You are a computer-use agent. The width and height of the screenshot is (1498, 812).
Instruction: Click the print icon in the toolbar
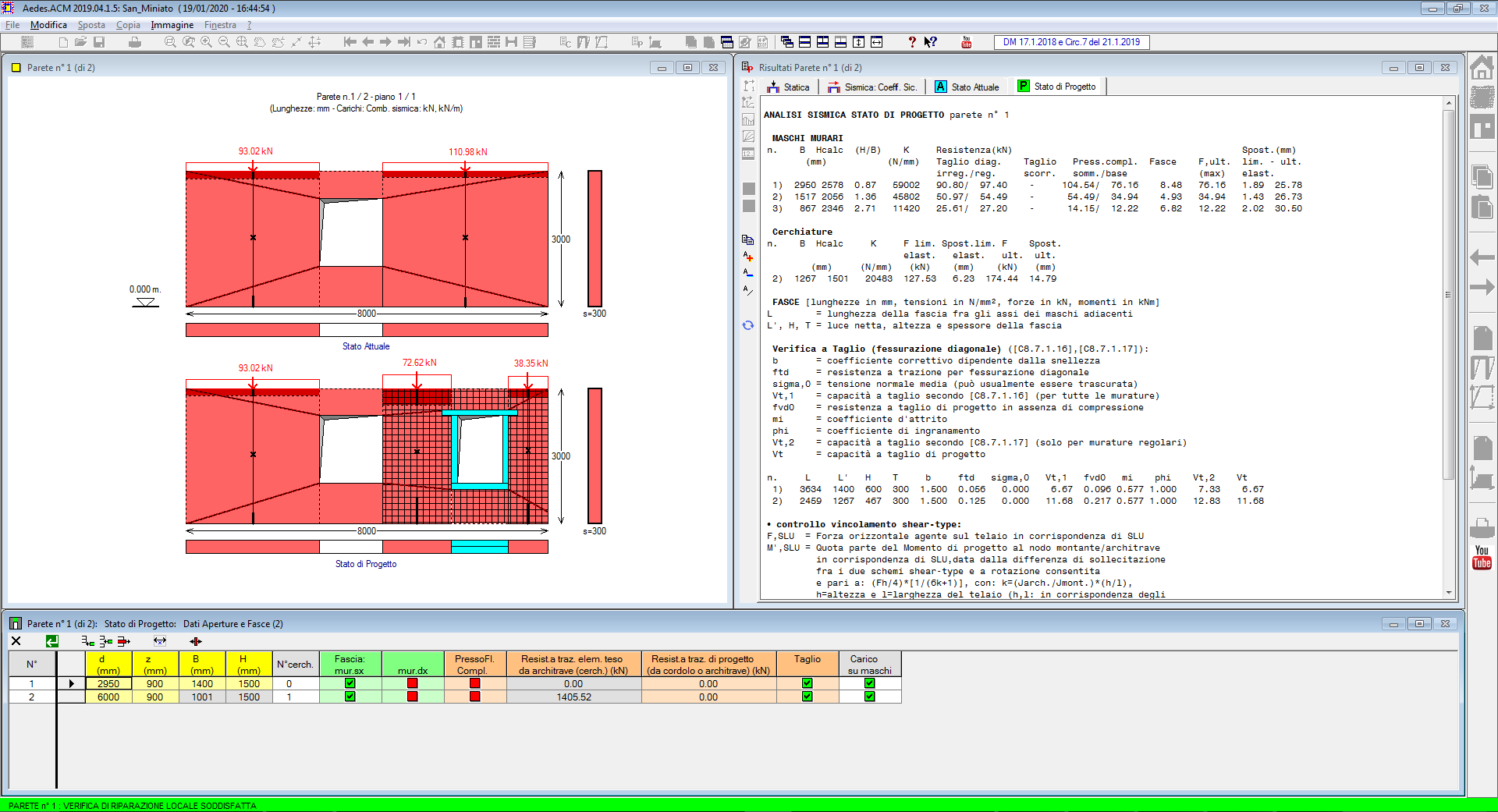coord(135,42)
